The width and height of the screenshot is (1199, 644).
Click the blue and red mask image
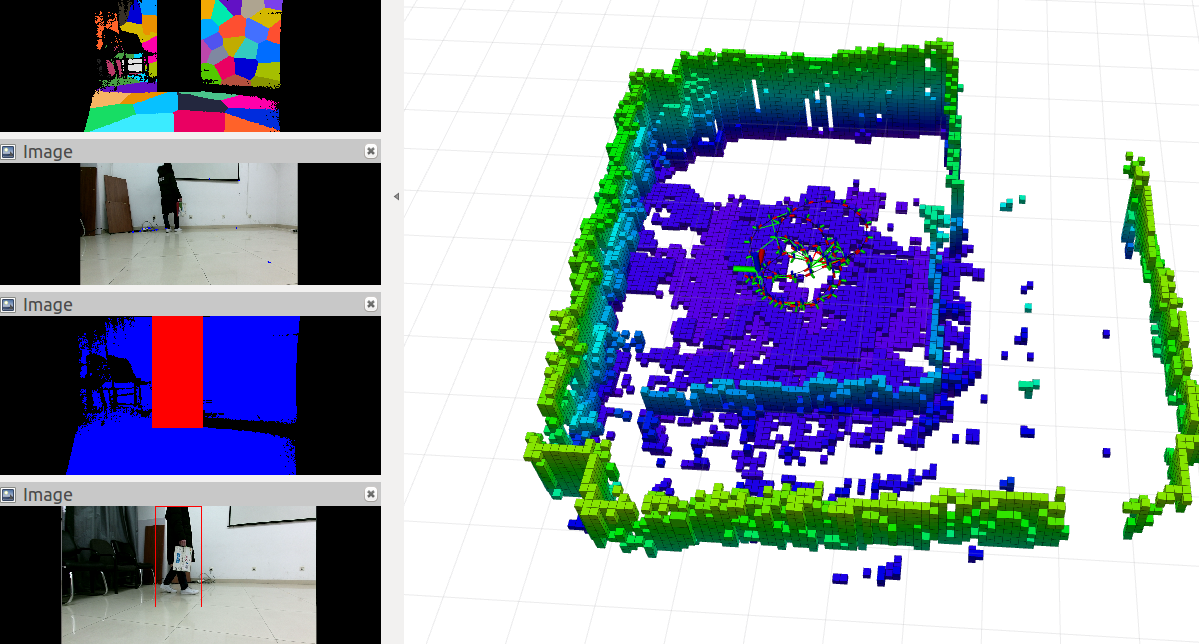[x=190, y=395]
